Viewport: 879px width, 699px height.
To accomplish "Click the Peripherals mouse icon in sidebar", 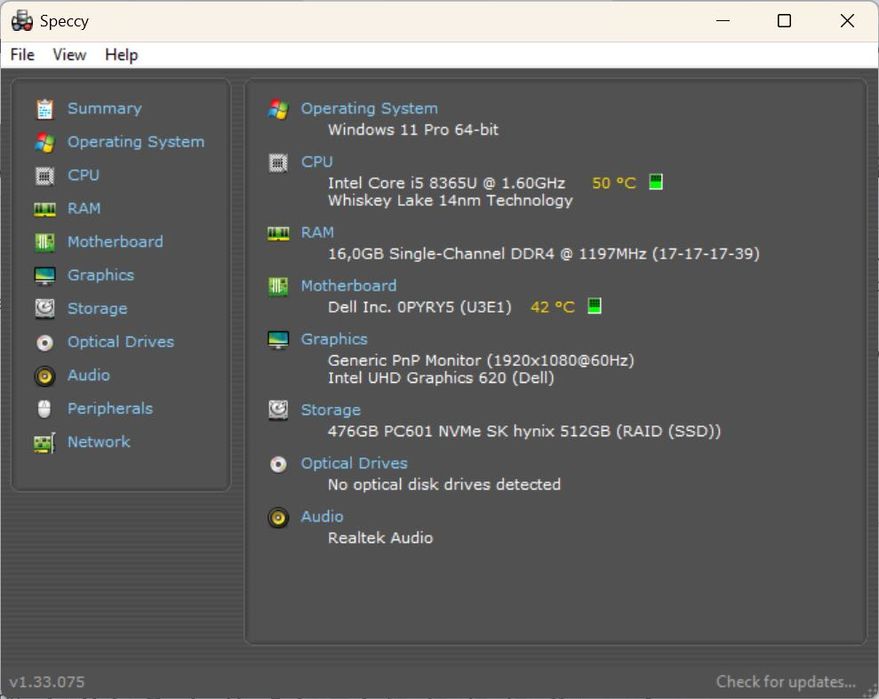I will click(x=44, y=409).
